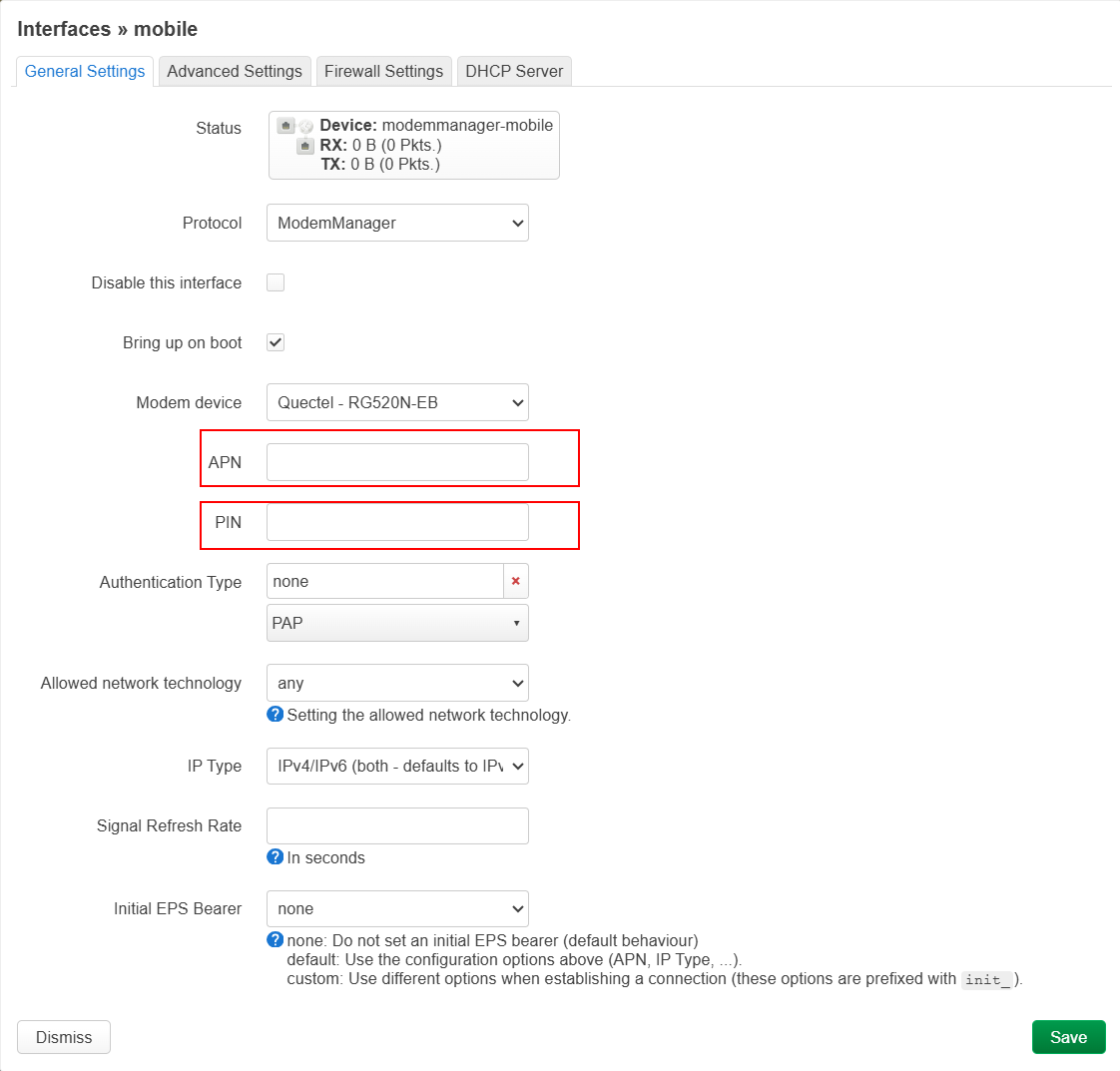Click the 'none' authentication type text field
1120x1071 pixels.
pos(385,581)
